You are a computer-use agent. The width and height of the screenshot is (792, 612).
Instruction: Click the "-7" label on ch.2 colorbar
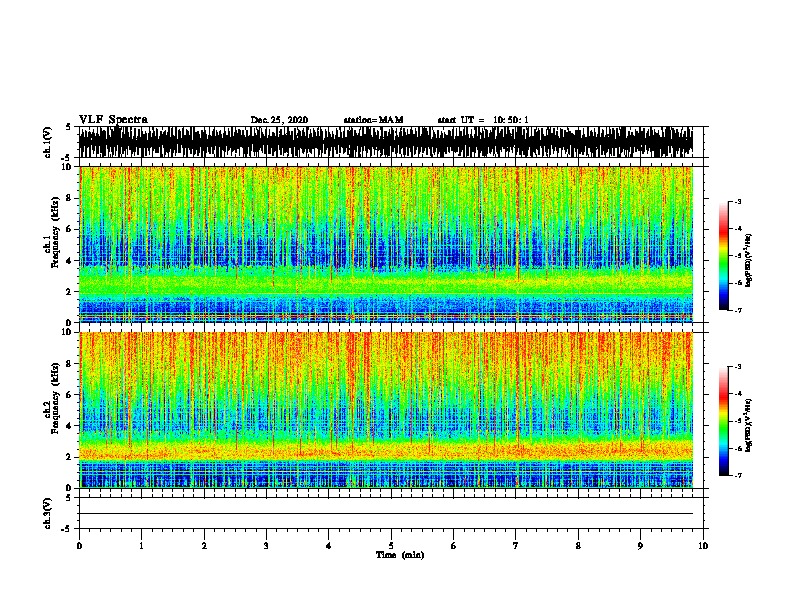[737, 475]
